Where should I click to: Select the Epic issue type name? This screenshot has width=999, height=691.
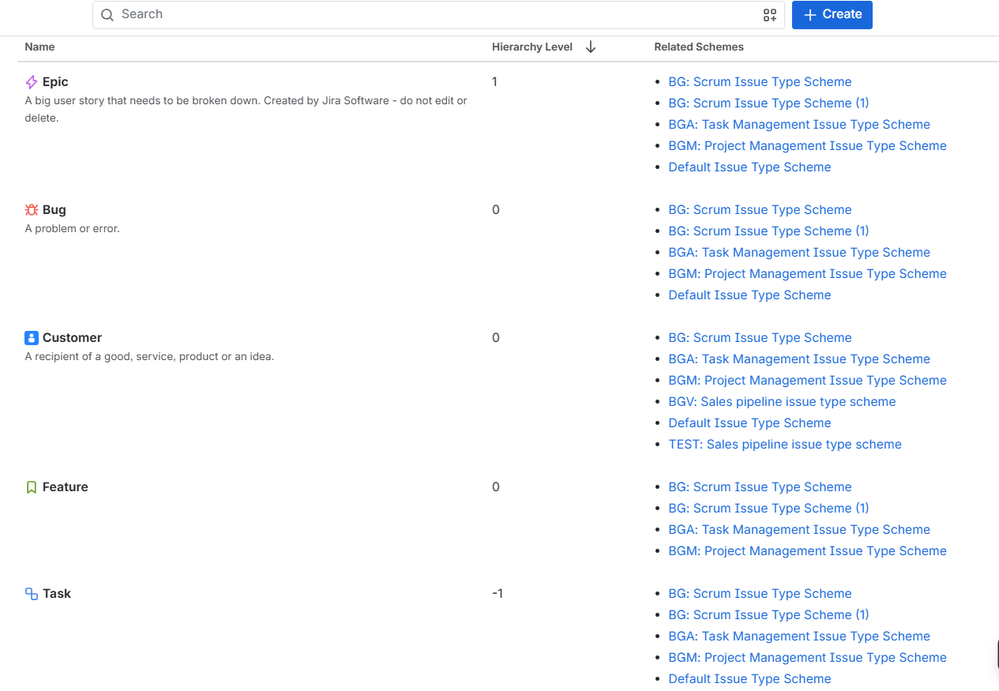coord(55,82)
